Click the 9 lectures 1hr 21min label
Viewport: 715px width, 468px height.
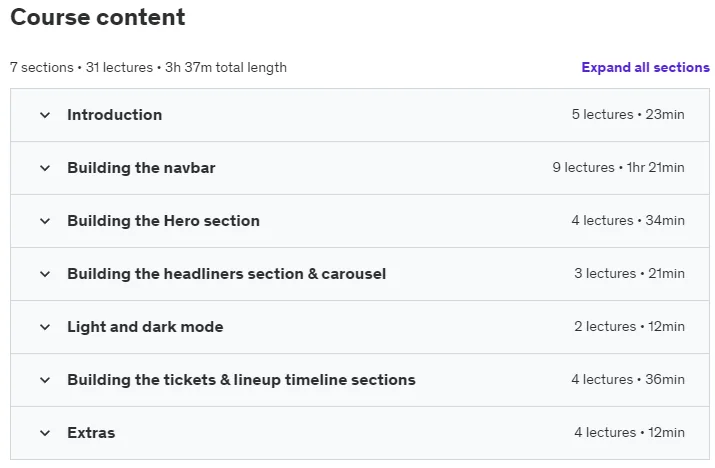(x=618, y=167)
